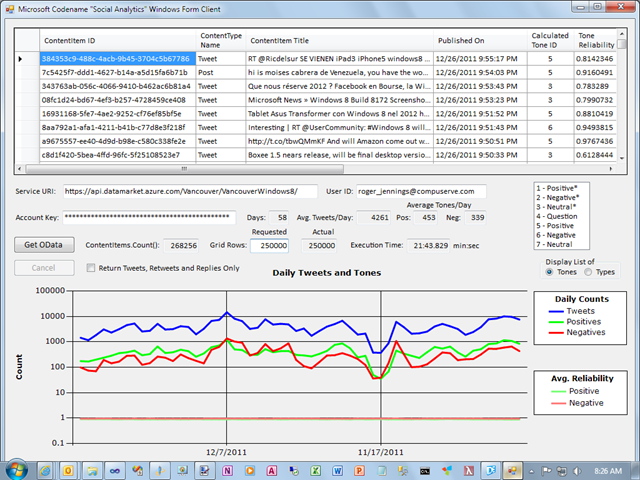Open the Windows Start menu orb
This screenshot has height=480, width=640.
pyautogui.click(x=18, y=468)
